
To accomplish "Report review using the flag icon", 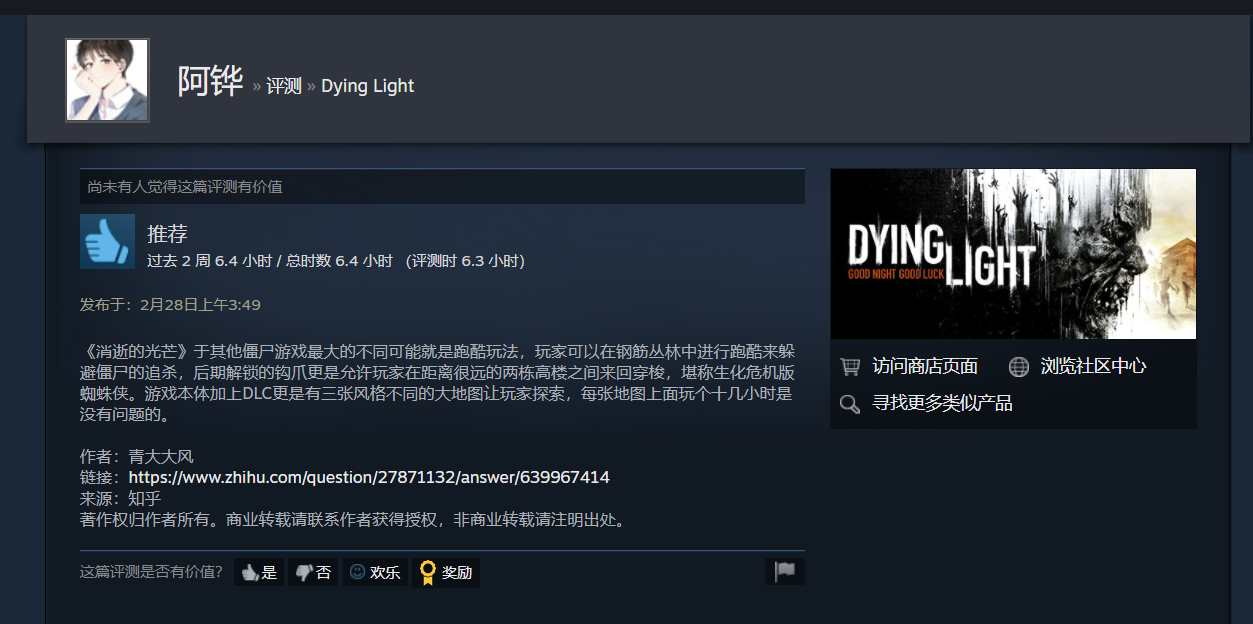I will click(x=785, y=571).
